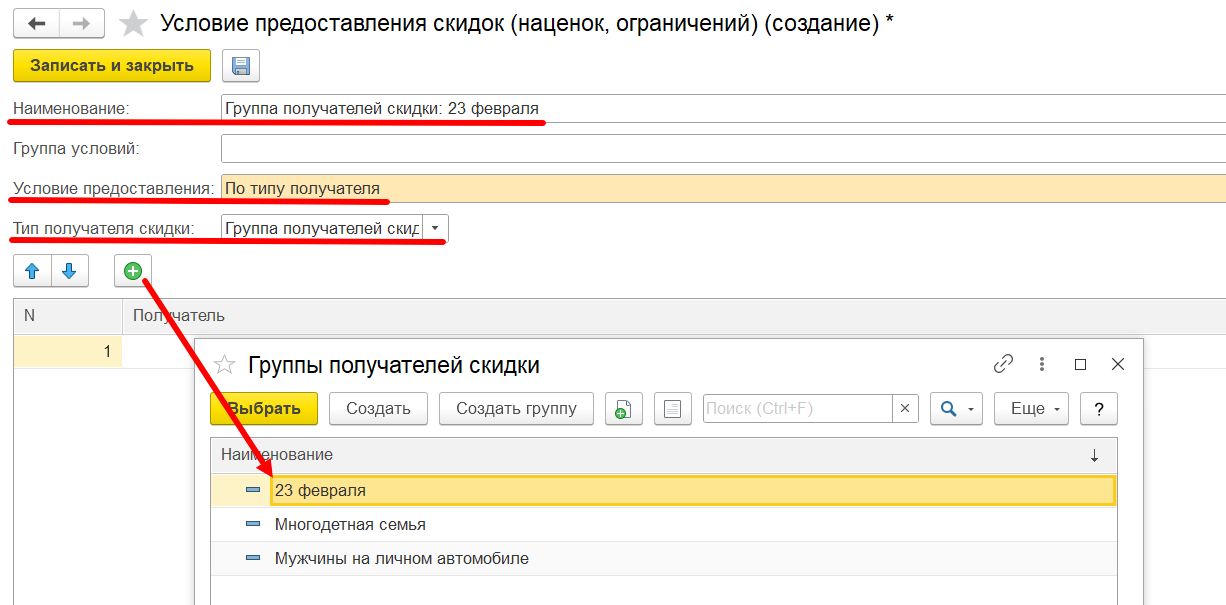Screen dimensions: 1226x605
Task: Click into the Поиск search field
Action: [x=797, y=408]
